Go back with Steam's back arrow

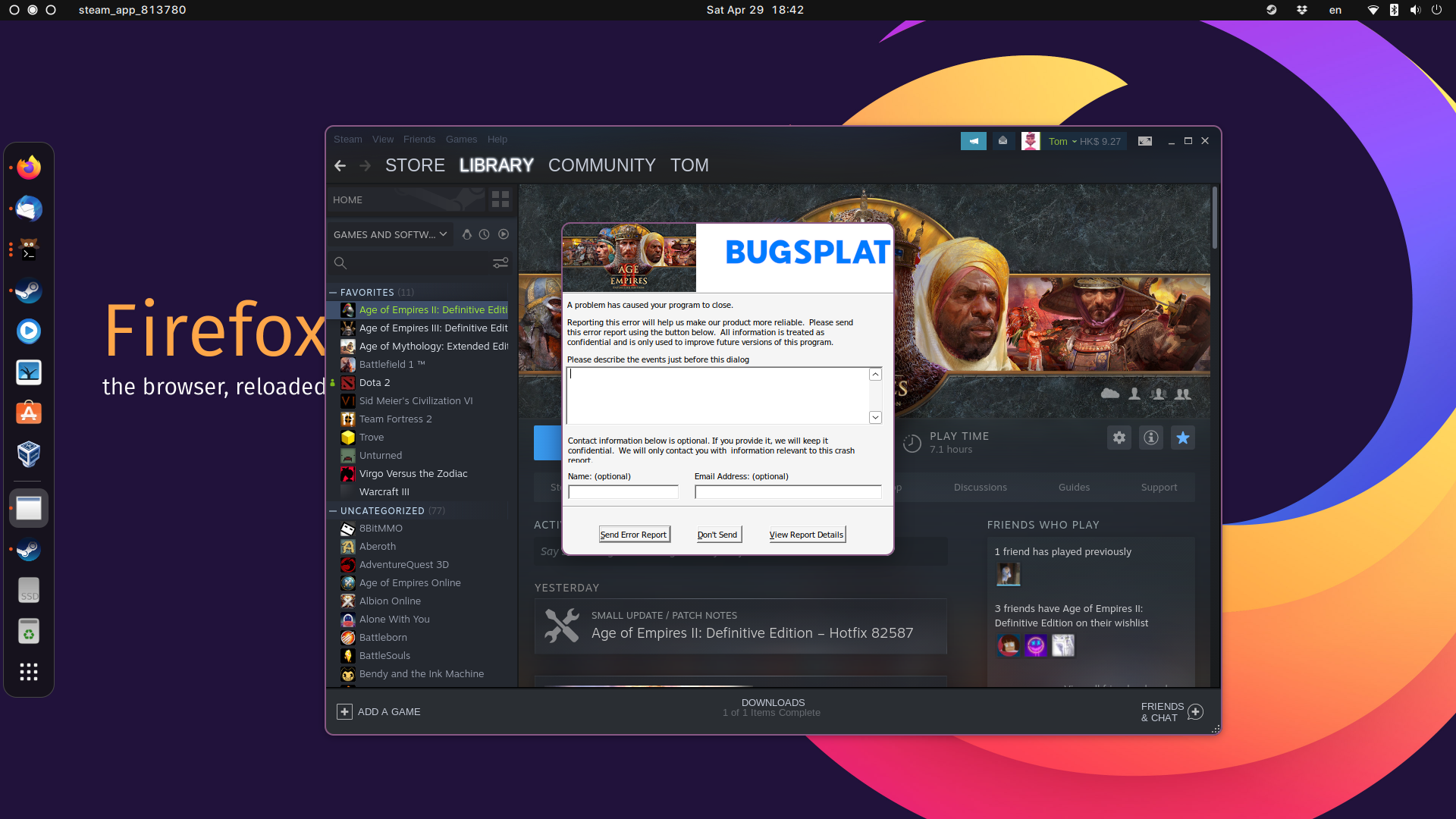coord(340,165)
